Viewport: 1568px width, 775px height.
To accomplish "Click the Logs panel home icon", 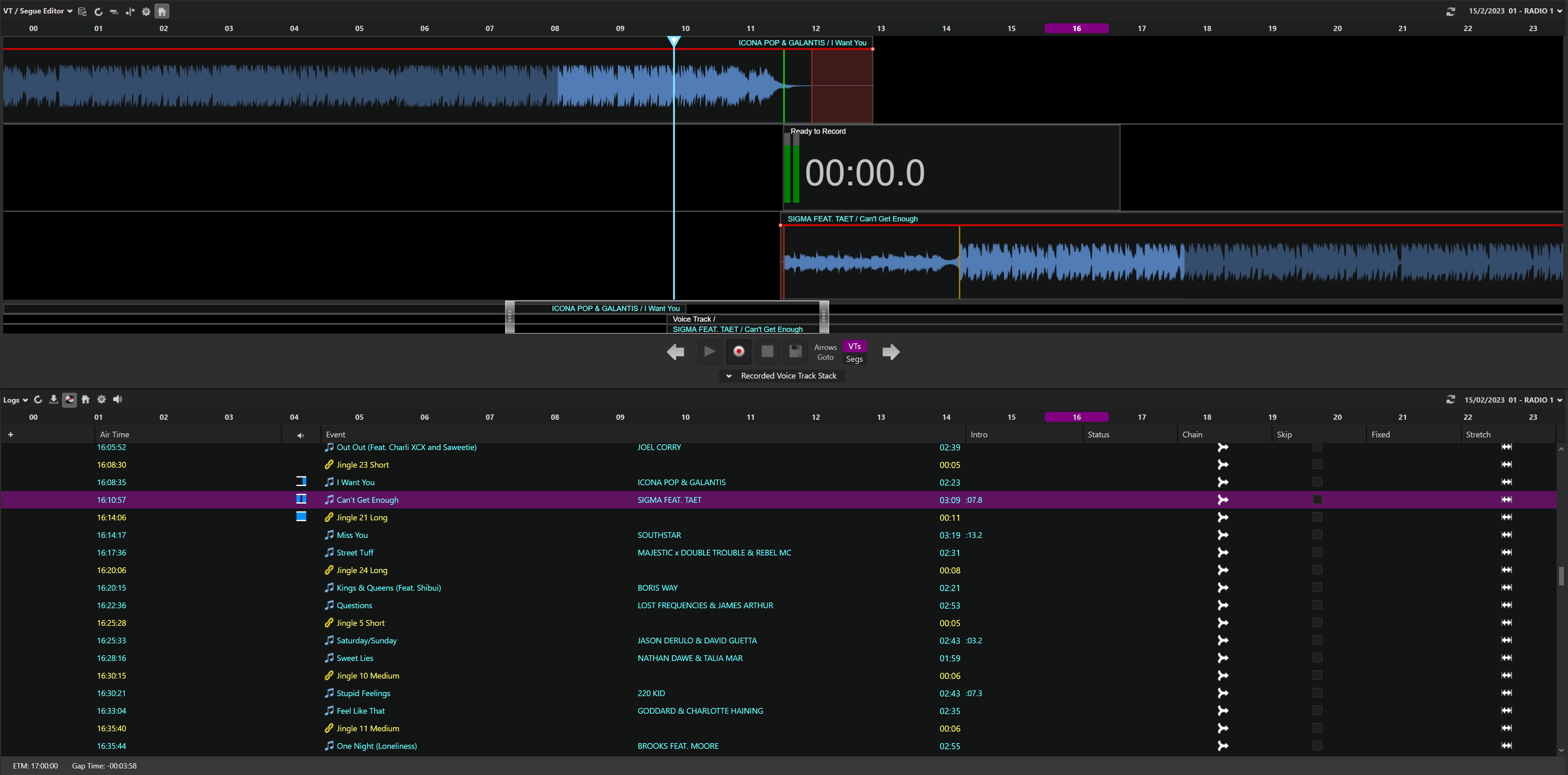I will coord(86,399).
